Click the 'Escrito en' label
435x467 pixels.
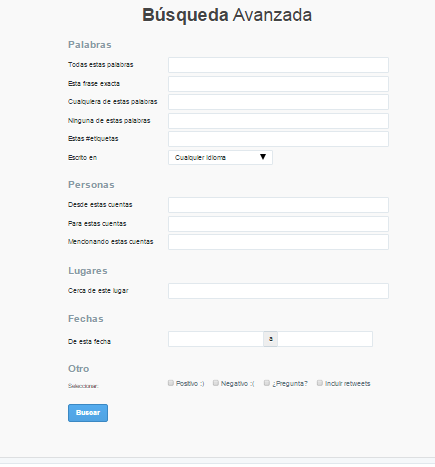point(82,158)
